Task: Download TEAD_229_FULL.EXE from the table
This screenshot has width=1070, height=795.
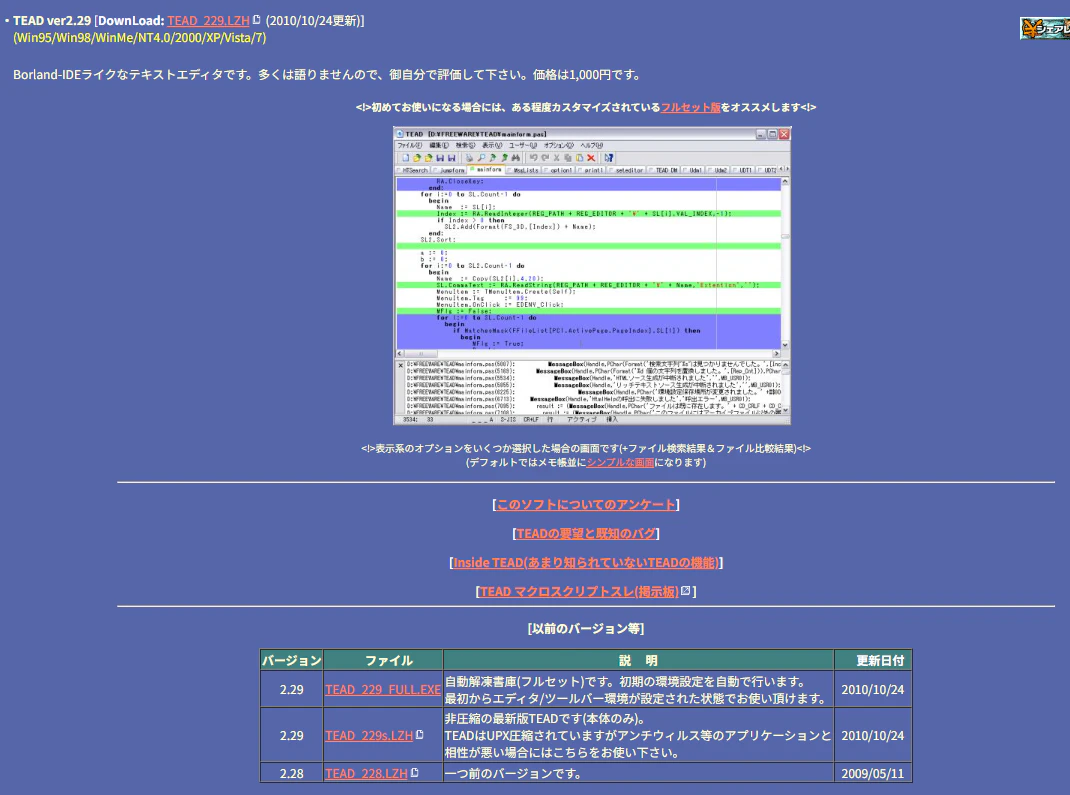Action: click(x=383, y=690)
